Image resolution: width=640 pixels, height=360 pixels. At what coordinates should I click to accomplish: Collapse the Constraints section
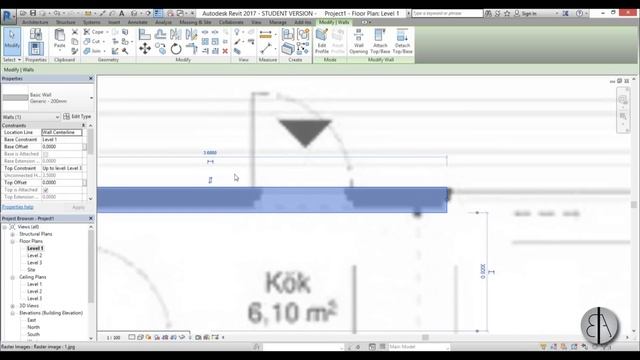(x=84, y=125)
